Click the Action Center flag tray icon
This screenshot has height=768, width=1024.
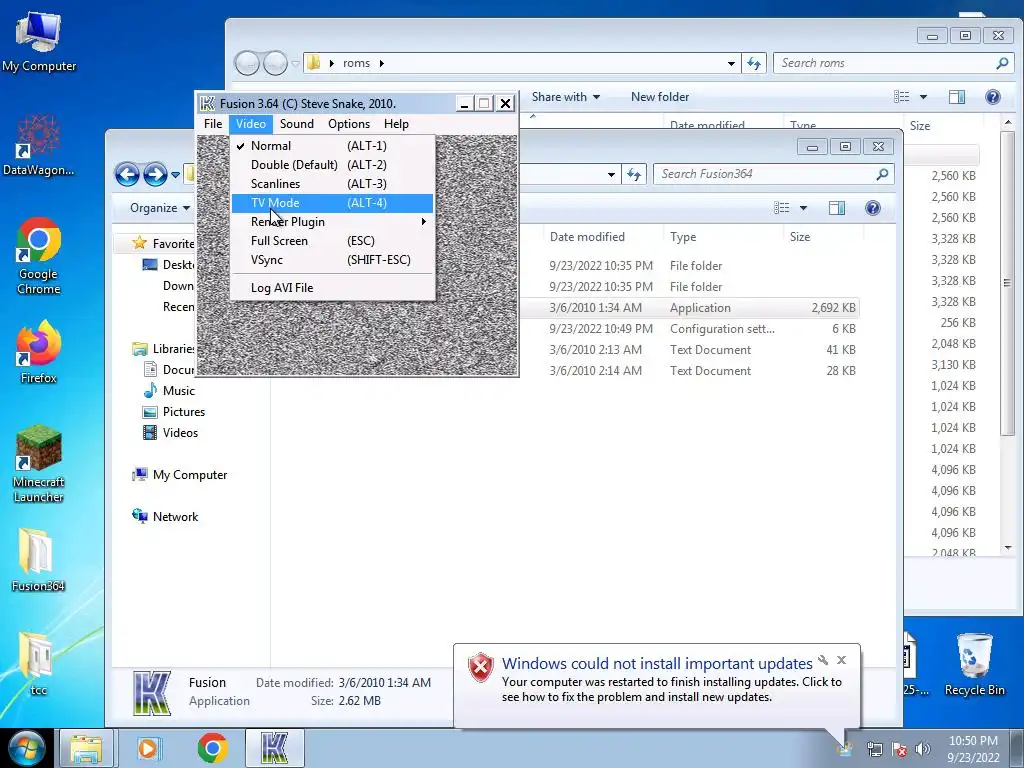899,749
